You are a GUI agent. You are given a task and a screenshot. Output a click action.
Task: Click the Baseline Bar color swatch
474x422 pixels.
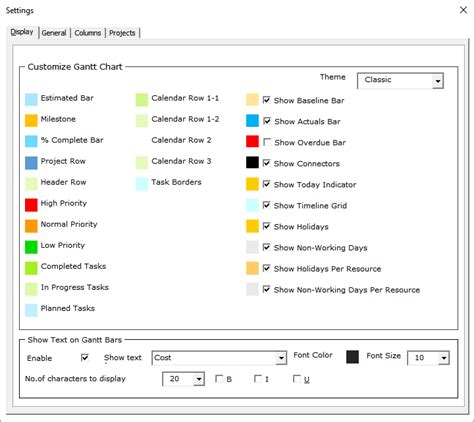coord(252,100)
